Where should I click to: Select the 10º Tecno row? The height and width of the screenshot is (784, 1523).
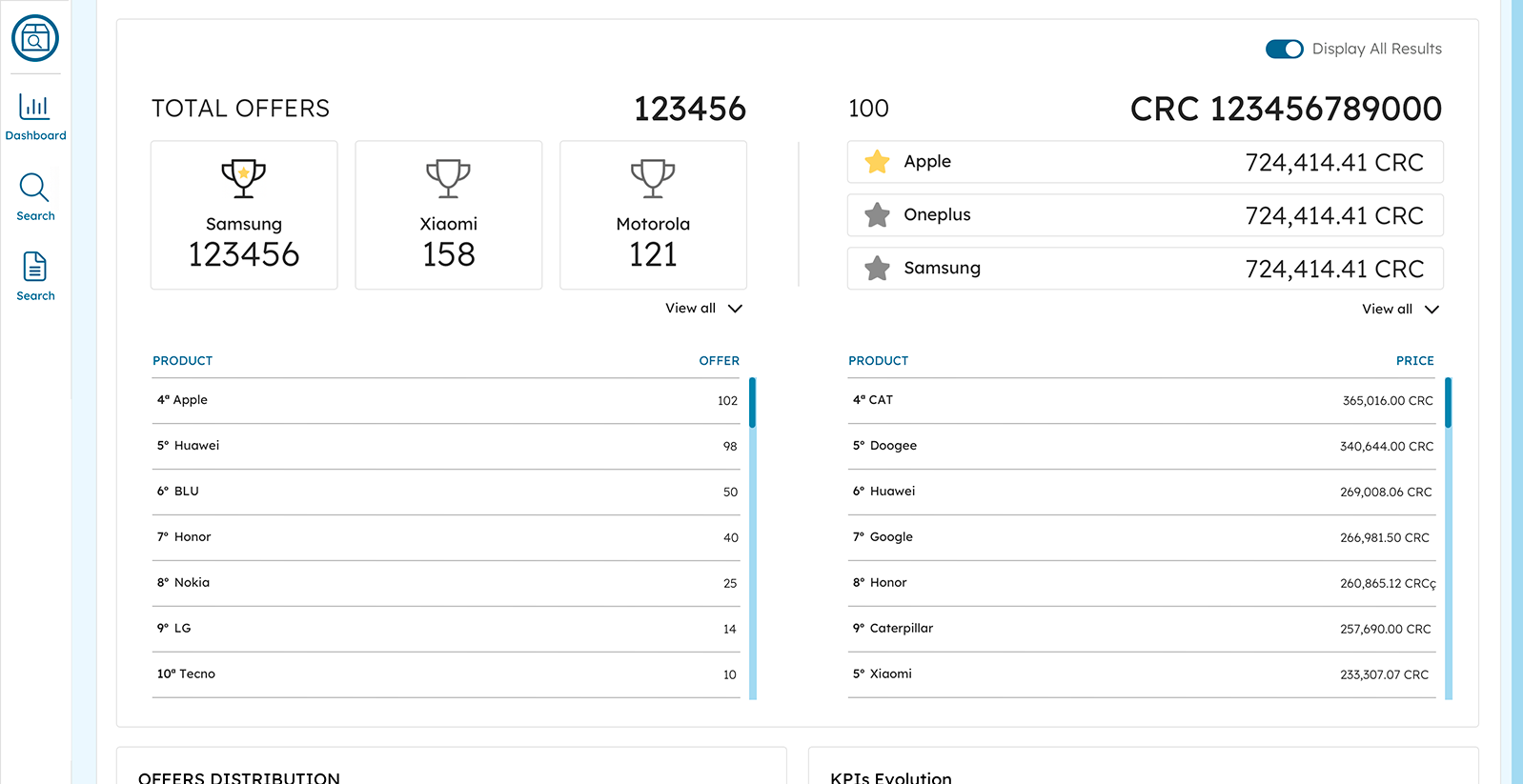click(446, 675)
